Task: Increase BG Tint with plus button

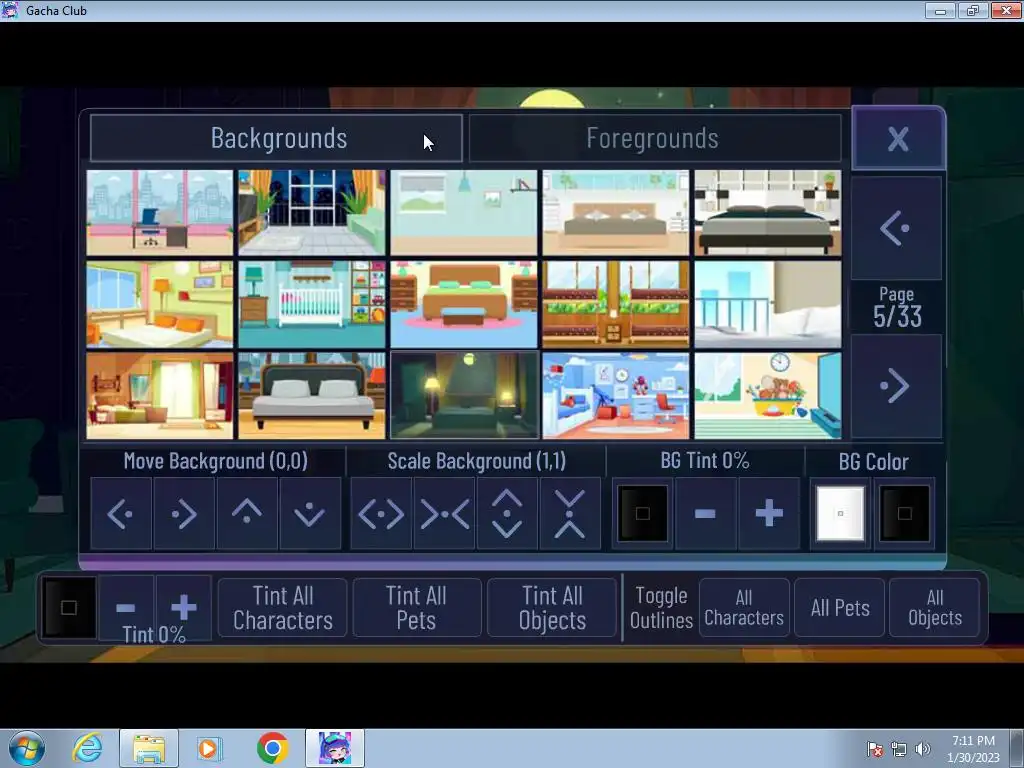Action: pyautogui.click(x=769, y=514)
